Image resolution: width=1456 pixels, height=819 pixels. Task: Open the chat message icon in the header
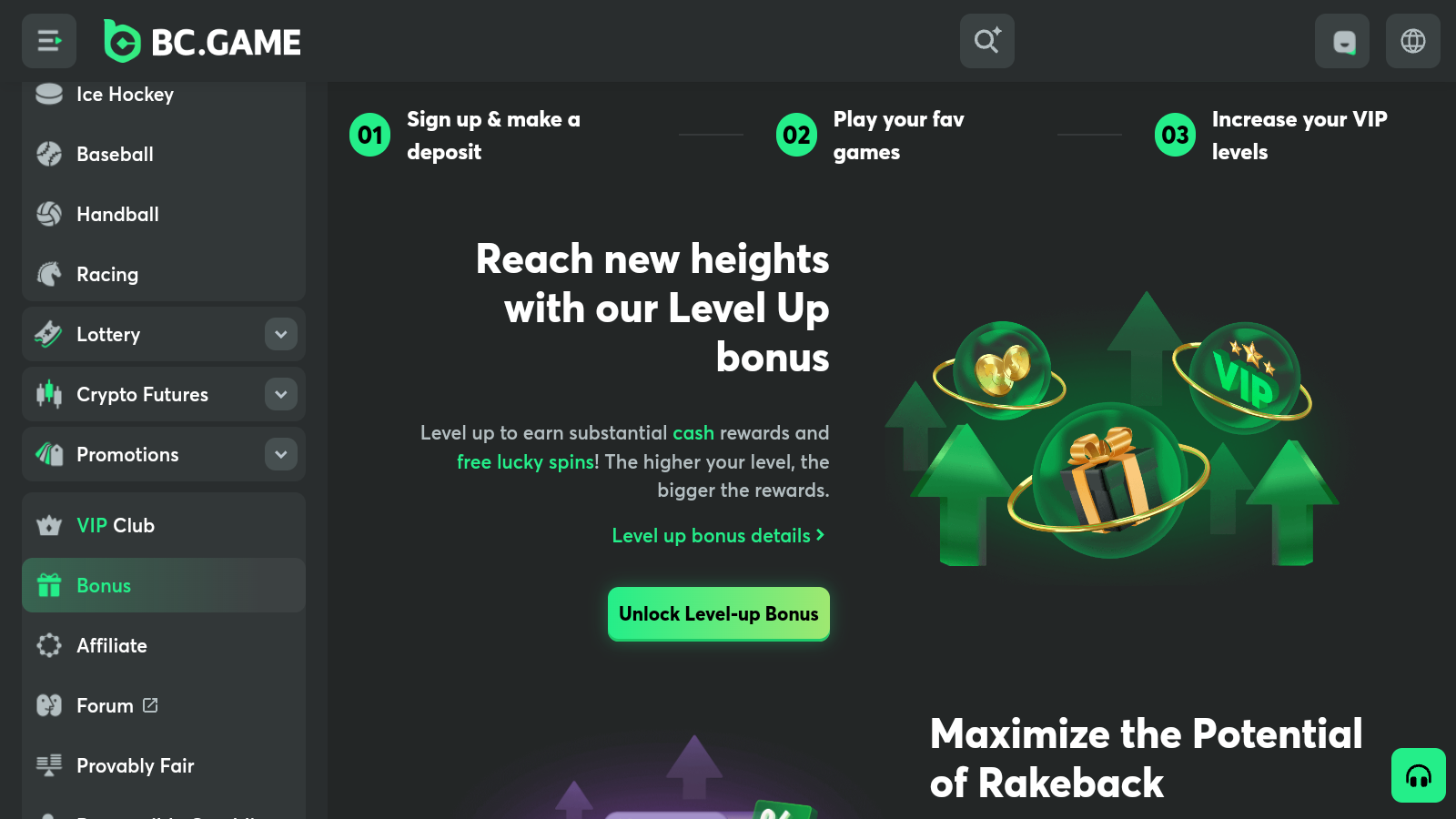[x=1342, y=41]
